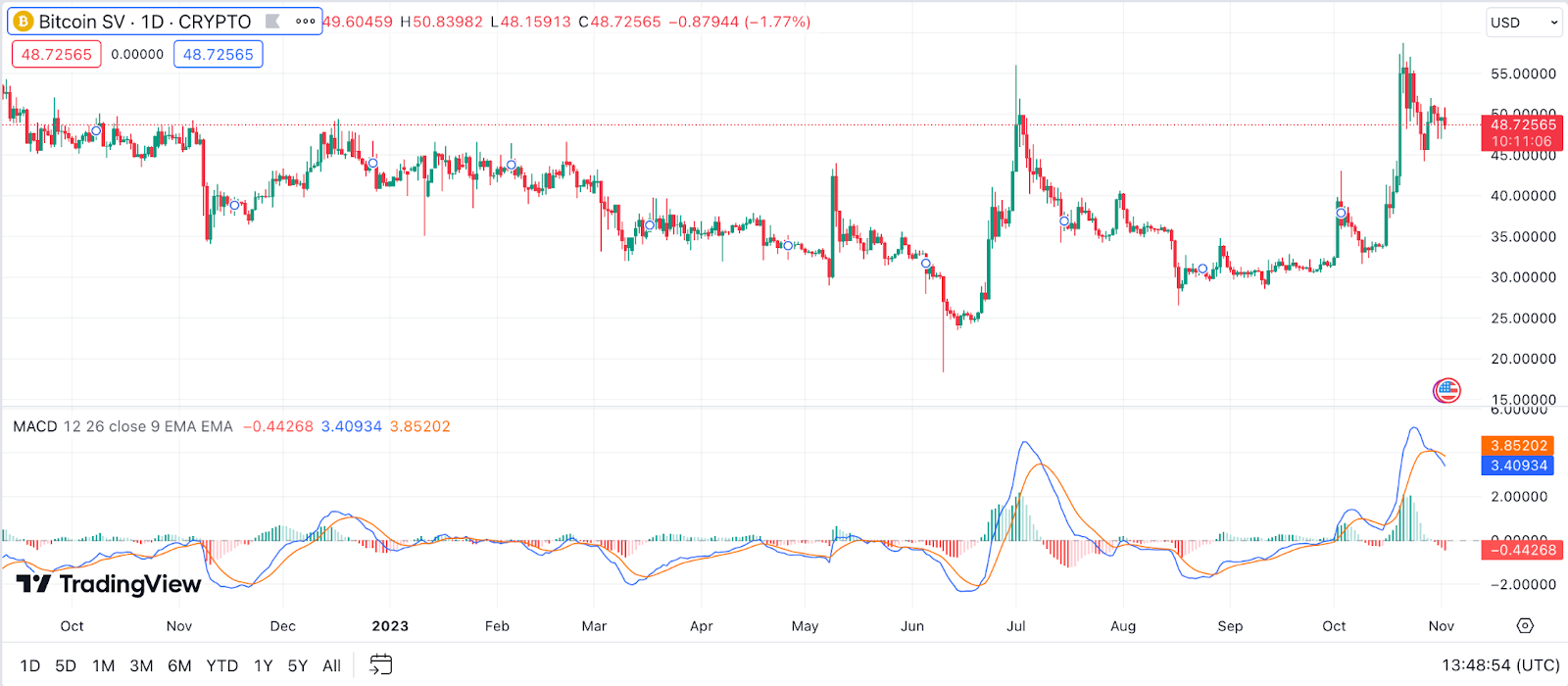Select the 1D time range

pos(30,665)
